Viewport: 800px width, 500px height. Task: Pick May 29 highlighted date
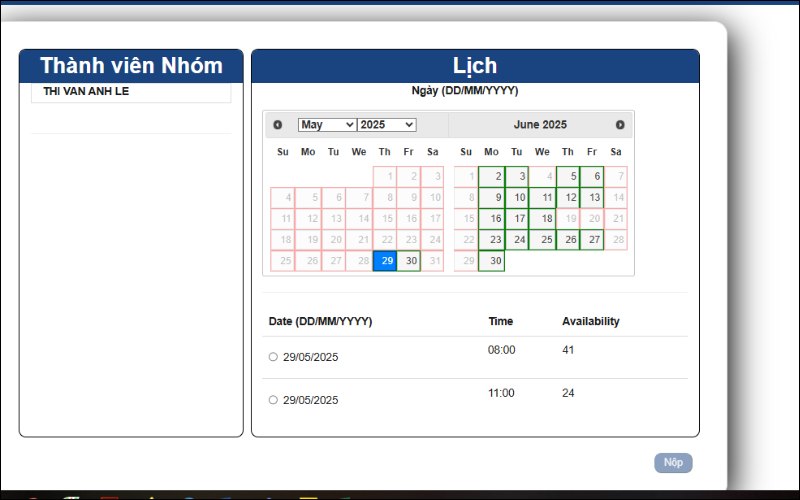384,261
